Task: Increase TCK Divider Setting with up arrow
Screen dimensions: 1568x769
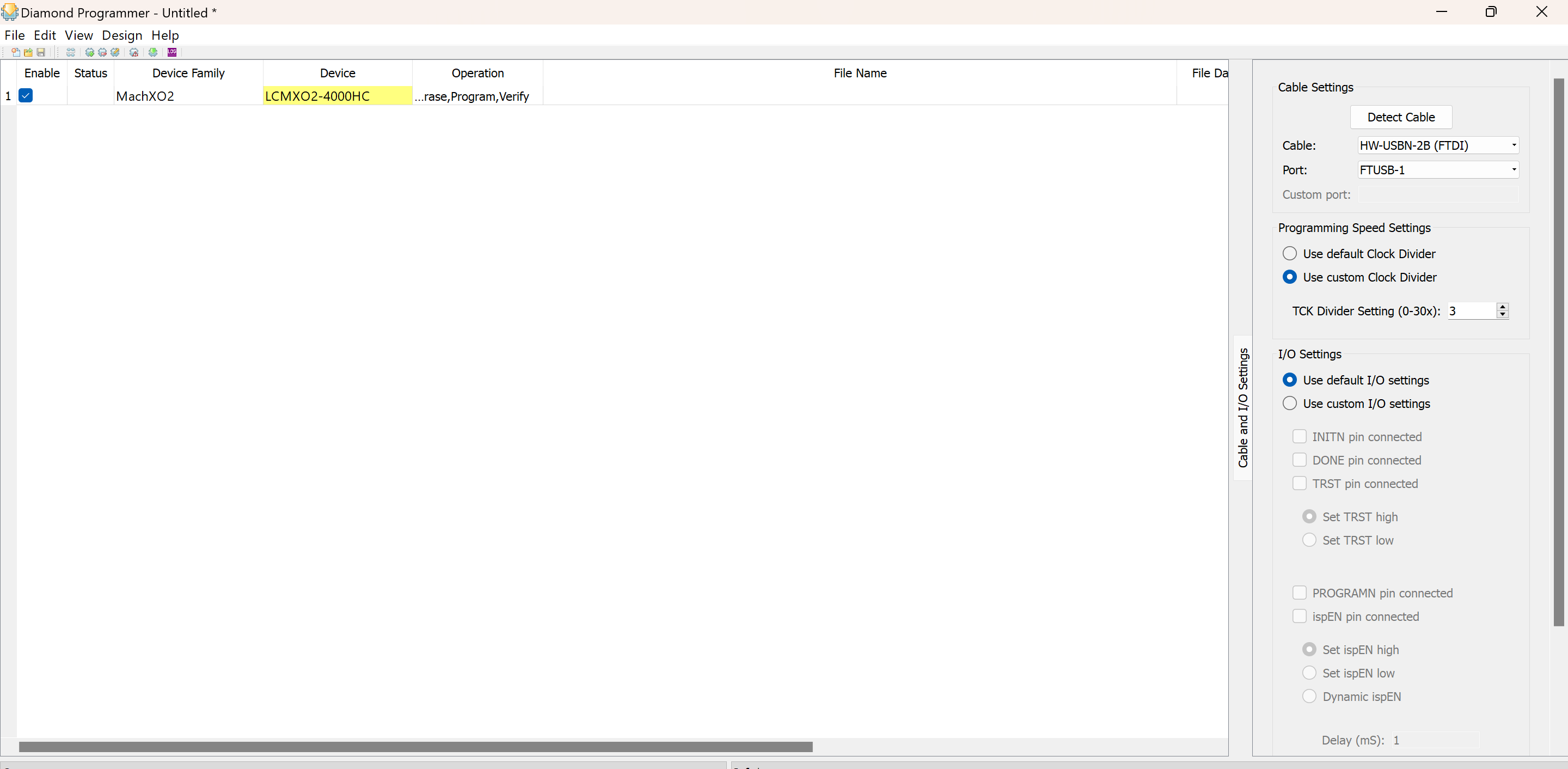Action: point(1502,307)
